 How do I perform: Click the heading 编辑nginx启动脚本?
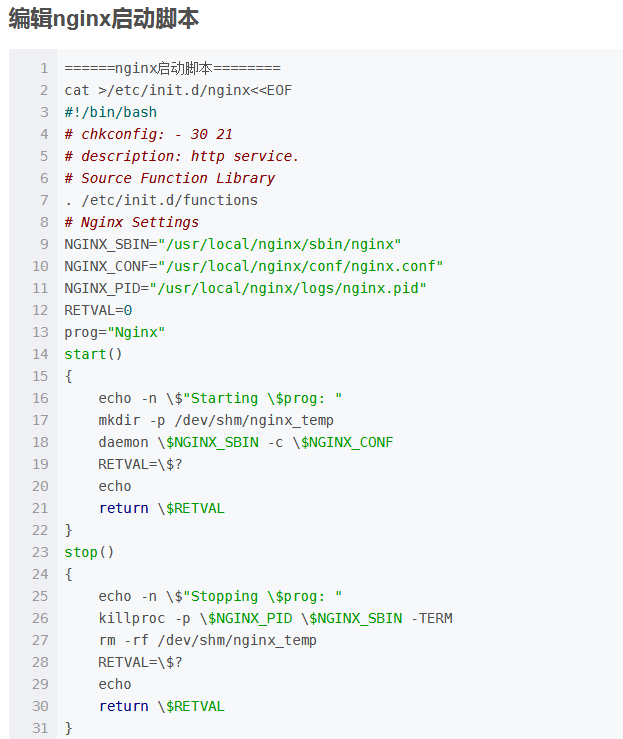pyautogui.click(x=104, y=19)
